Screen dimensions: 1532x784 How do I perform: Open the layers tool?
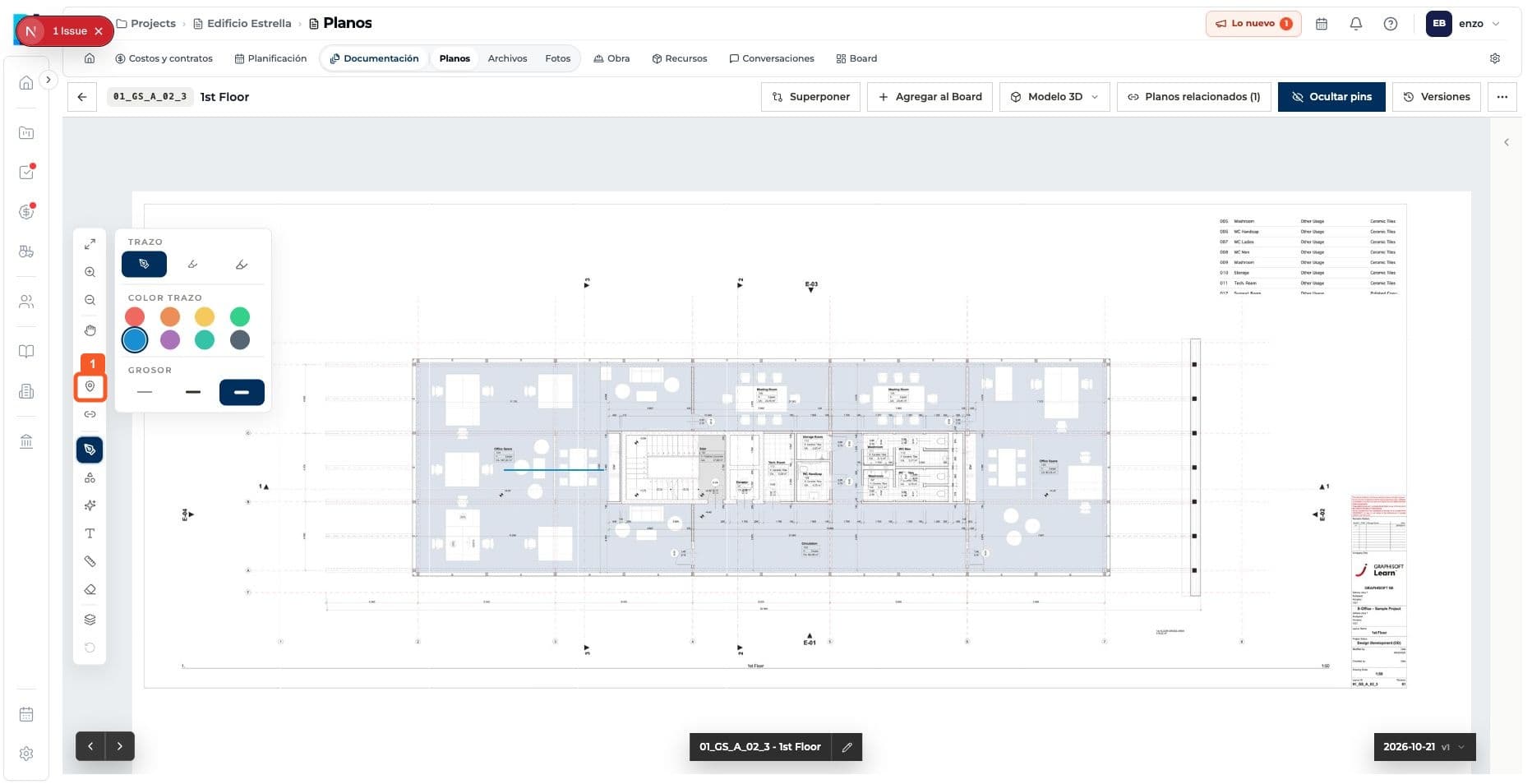[x=90, y=620]
